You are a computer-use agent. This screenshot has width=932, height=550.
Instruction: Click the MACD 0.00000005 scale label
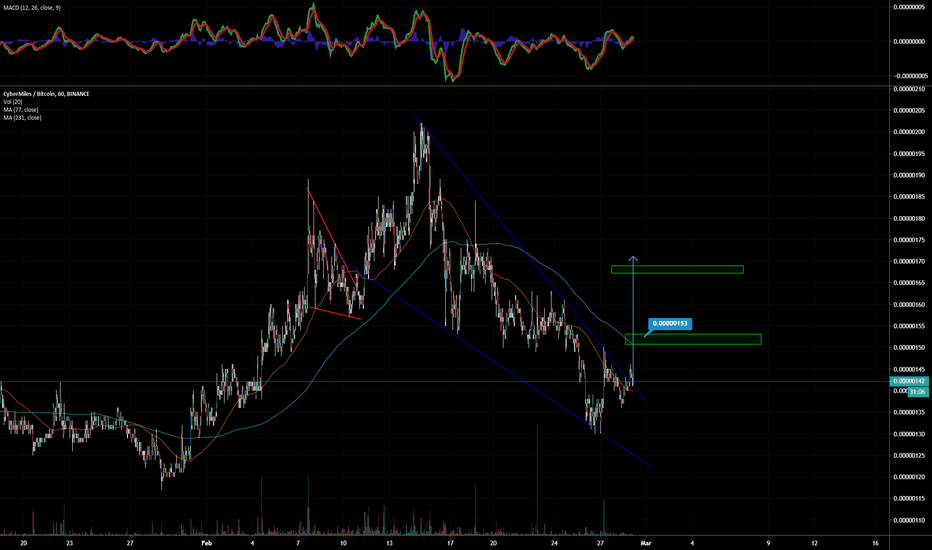click(909, 7)
